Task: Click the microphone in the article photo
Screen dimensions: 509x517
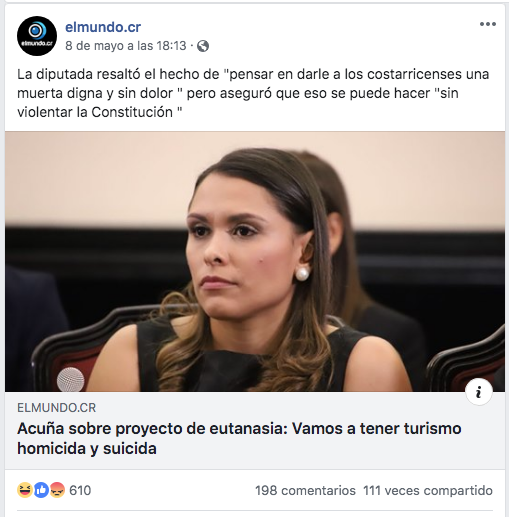Action: (x=70, y=379)
